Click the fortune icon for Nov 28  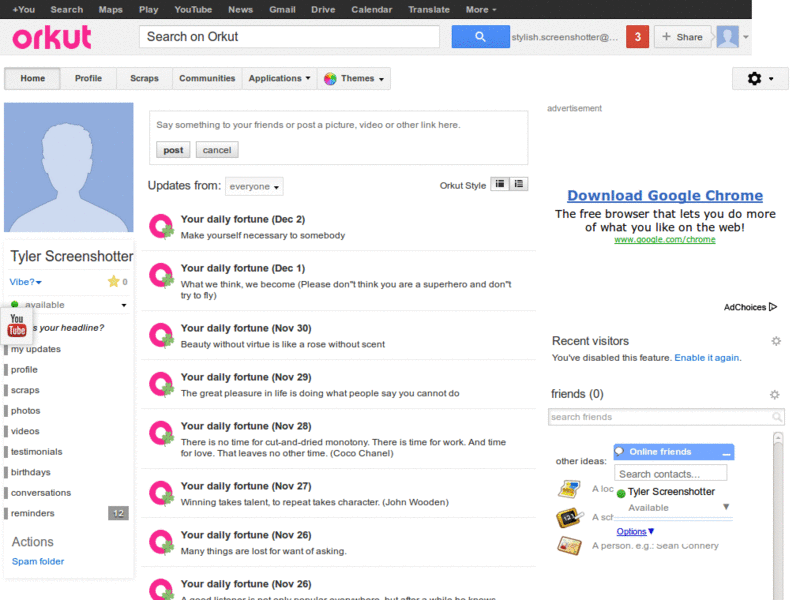[x=161, y=434]
